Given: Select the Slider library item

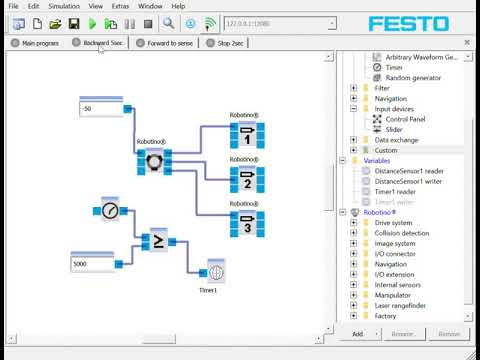Looking at the screenshot, I should tap(394, 129).
